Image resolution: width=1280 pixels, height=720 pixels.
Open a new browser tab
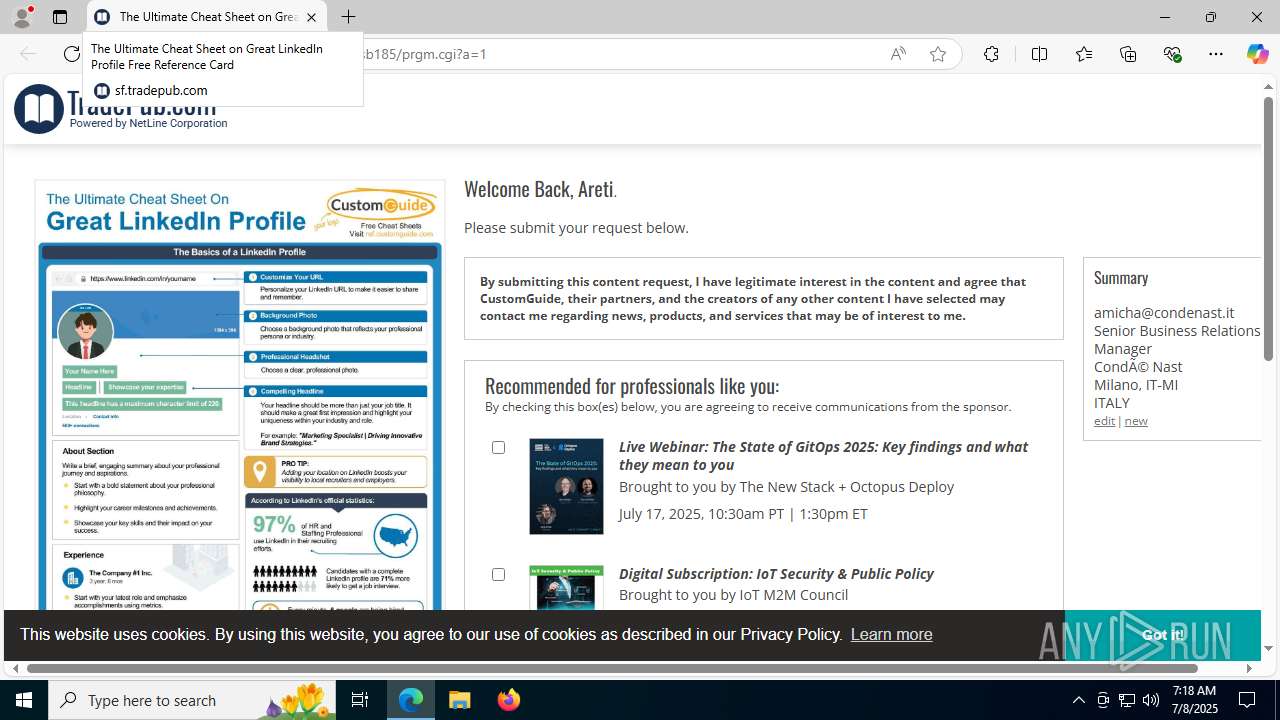348,17
